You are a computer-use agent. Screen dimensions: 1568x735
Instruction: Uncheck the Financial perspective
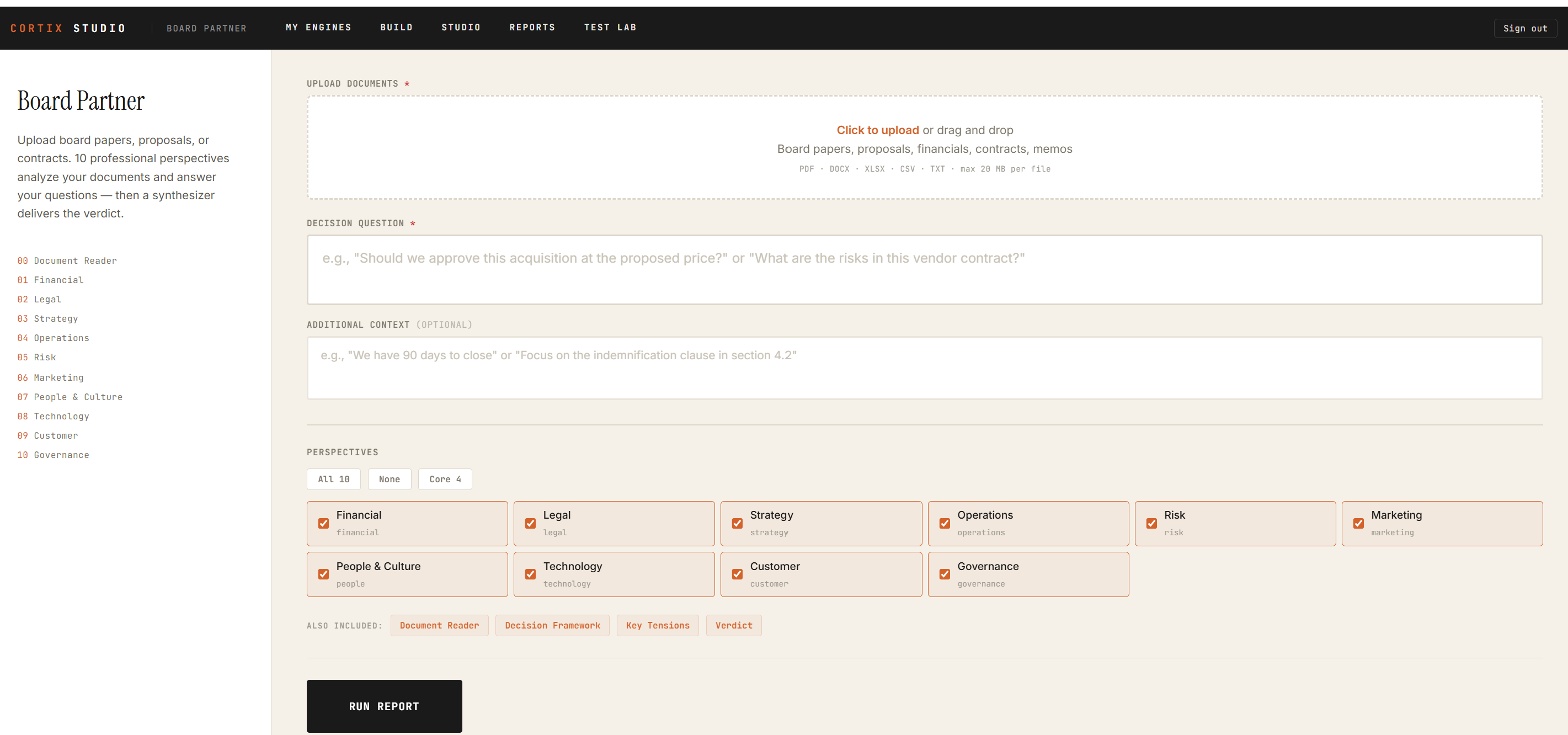pyautogui.click(x=323, y=523)
